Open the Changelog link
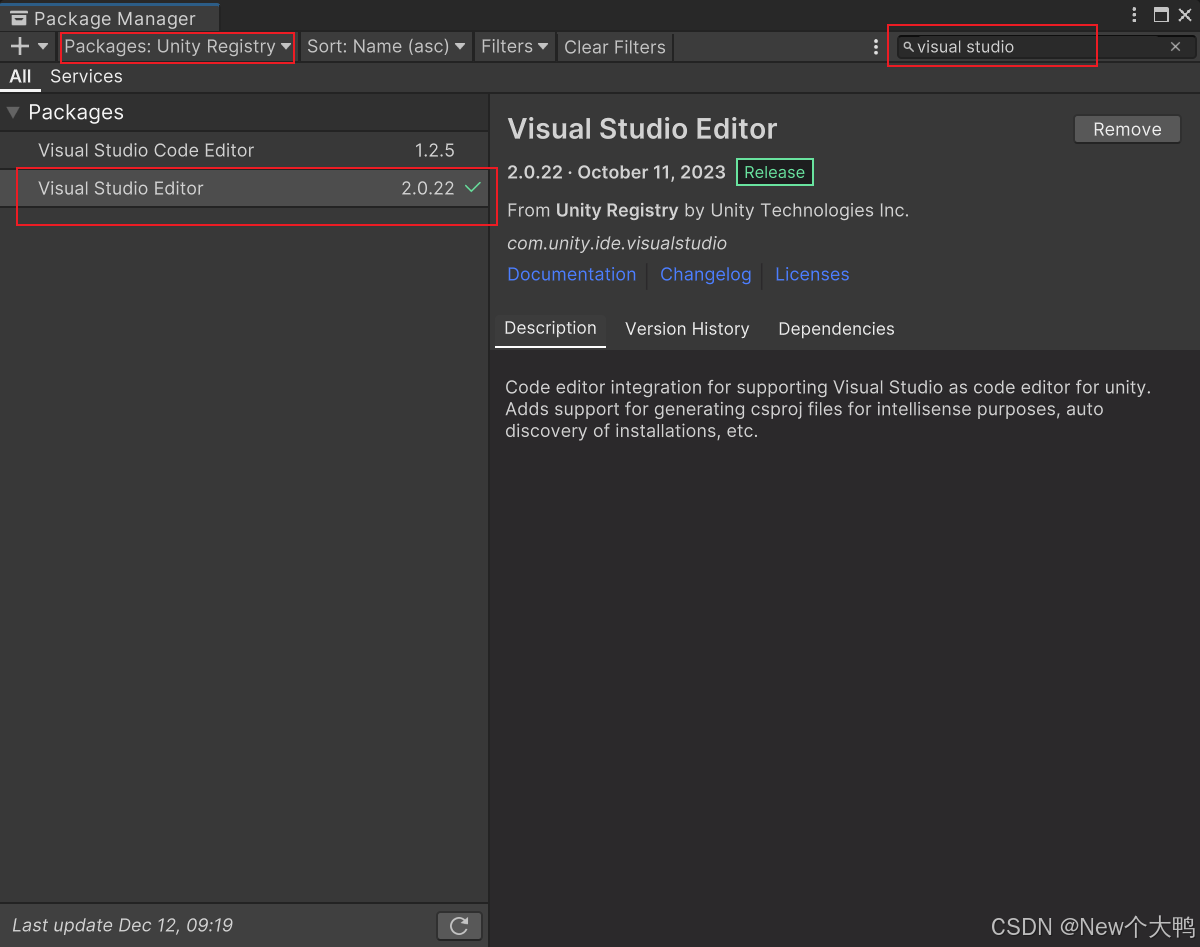 click(705, 274)
